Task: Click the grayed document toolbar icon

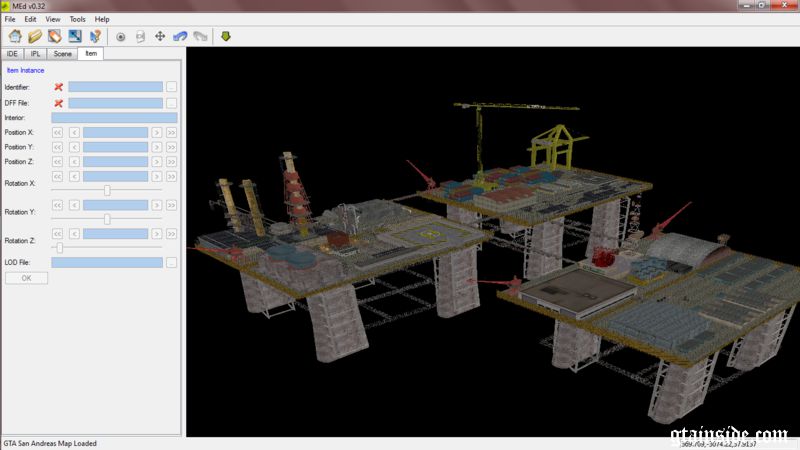Action: [140, 37]
